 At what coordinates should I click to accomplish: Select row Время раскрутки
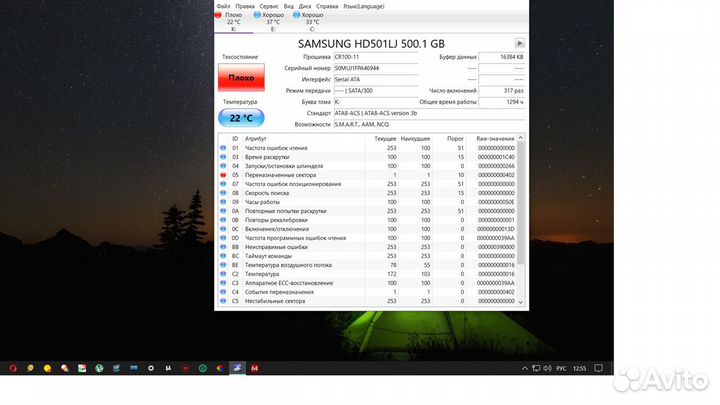(368, 157)
